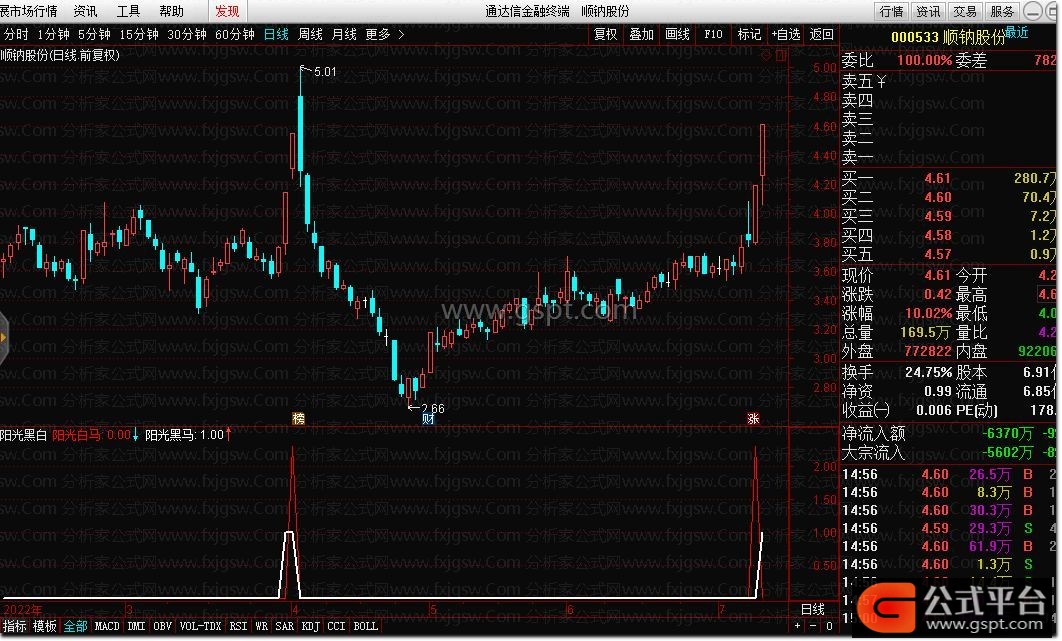Viewport: 1062px width, 641px height.
Task: Click the 画线 drawing tools button
Action: click(677, 34)
